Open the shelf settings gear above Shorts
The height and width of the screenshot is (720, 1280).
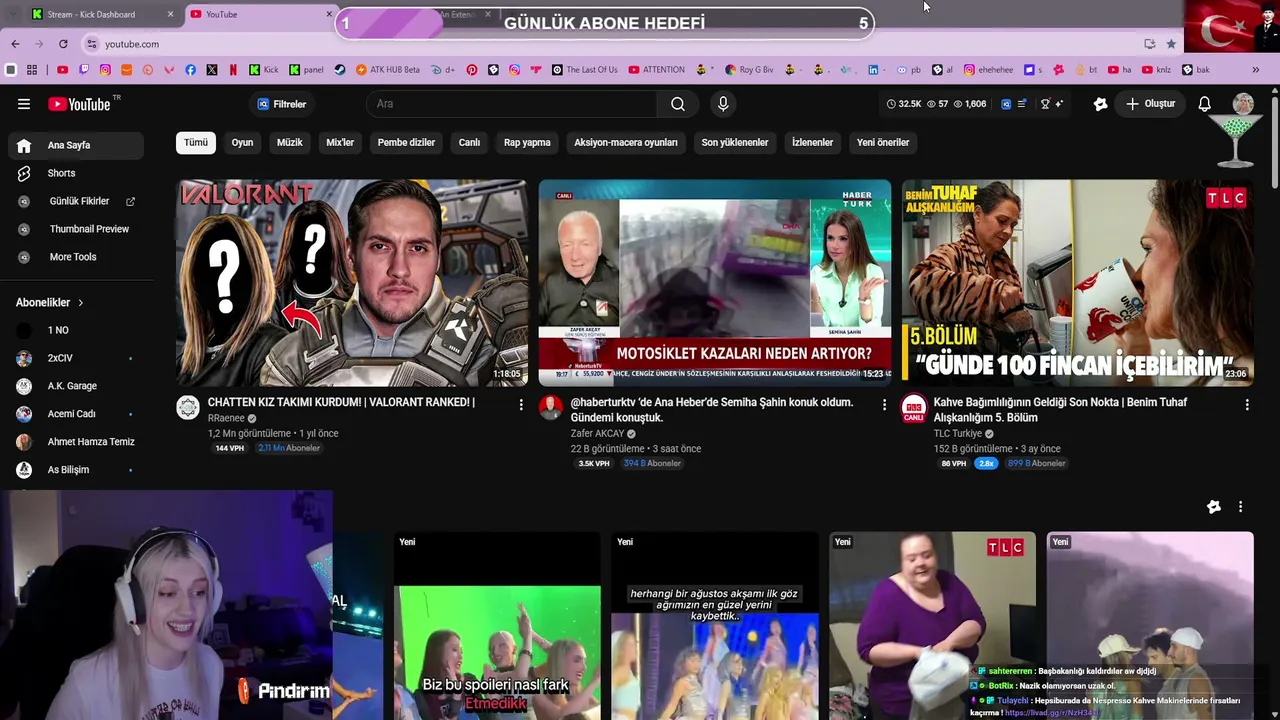click(x=1214, y=507)
